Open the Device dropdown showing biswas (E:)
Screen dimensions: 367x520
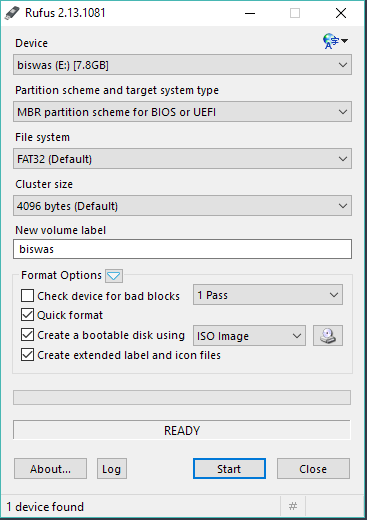(x=182, y=65)
